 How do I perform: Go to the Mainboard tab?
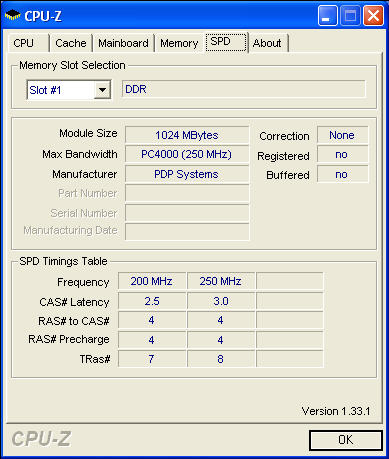(123, 43)
